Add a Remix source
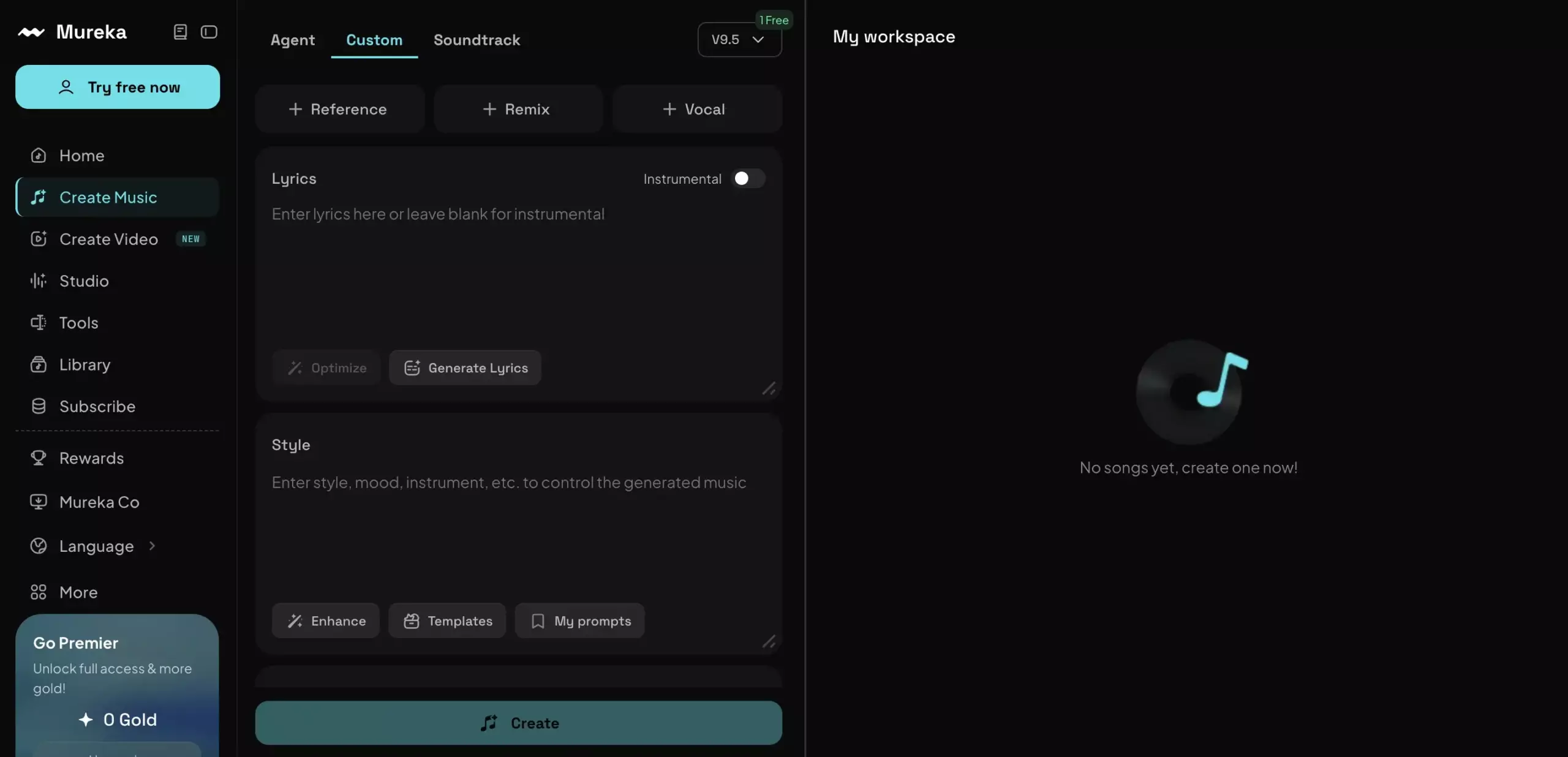 [x=518, y=109]
